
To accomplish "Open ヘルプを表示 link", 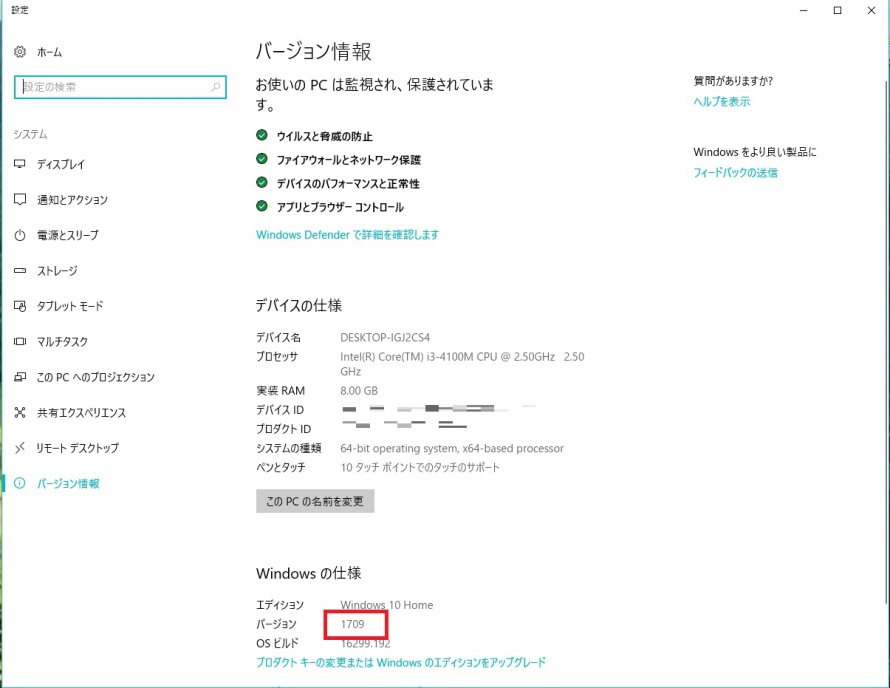I will click(x=721, y=102).
